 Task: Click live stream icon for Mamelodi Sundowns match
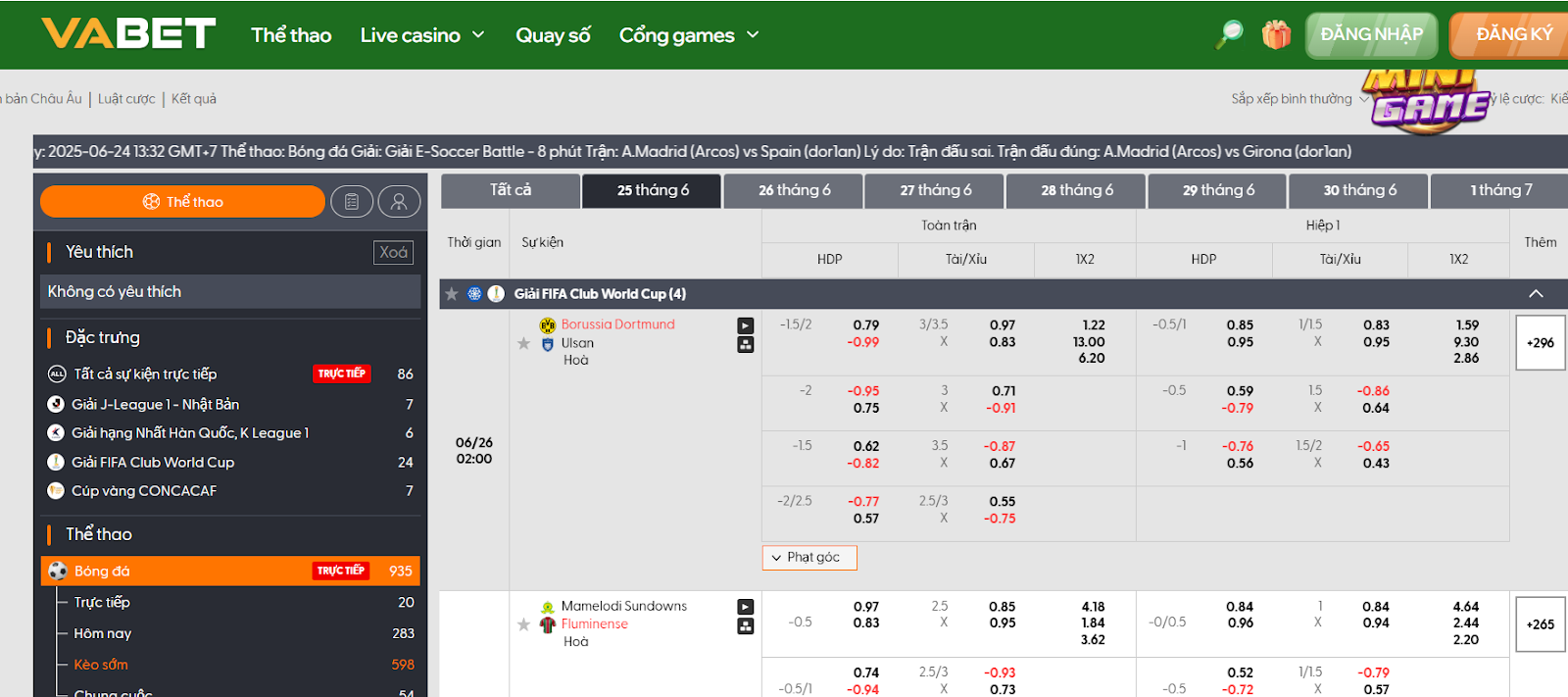pyautogui.click(x=746, y=607)
